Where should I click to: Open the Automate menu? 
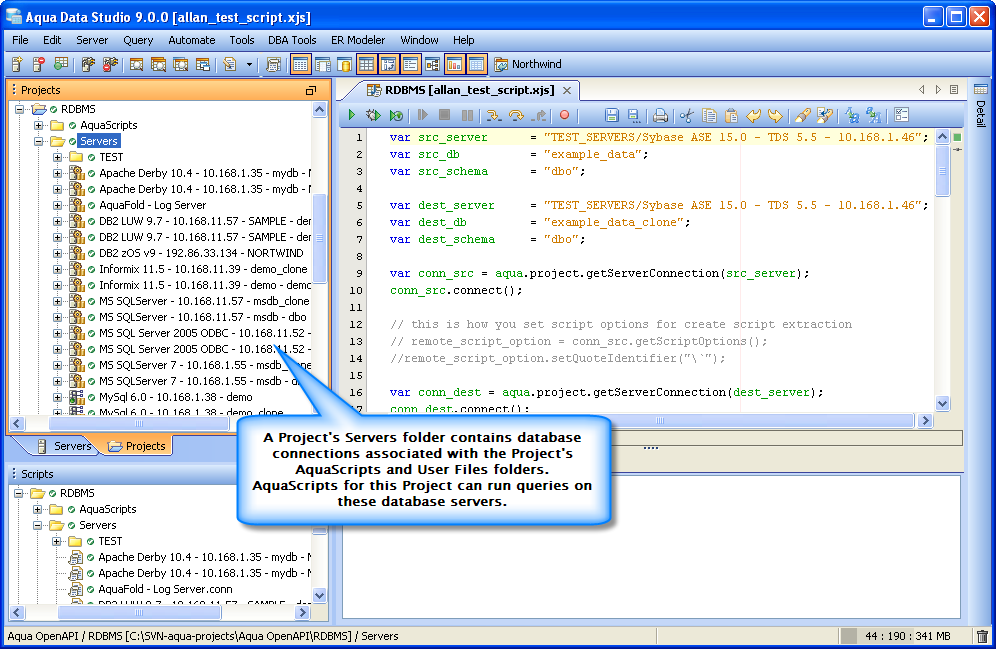coord(192,40)
